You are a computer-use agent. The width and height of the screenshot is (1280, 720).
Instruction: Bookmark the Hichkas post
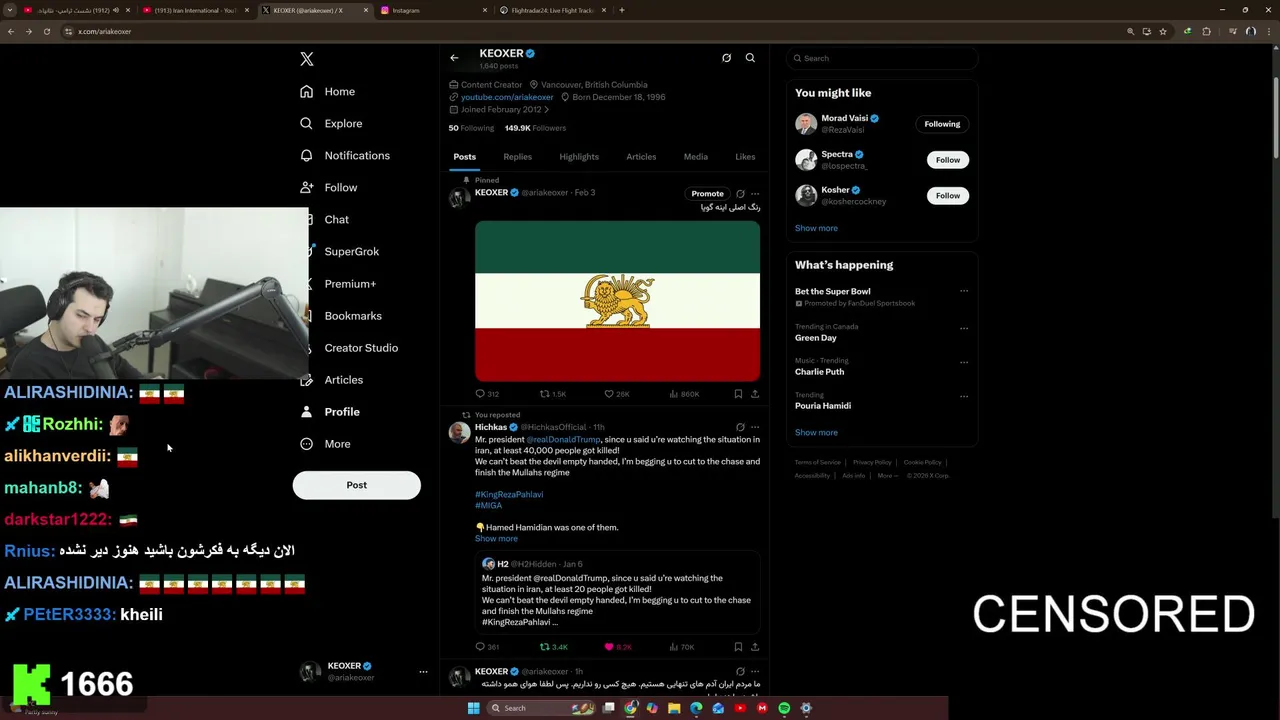coord(738,647)
